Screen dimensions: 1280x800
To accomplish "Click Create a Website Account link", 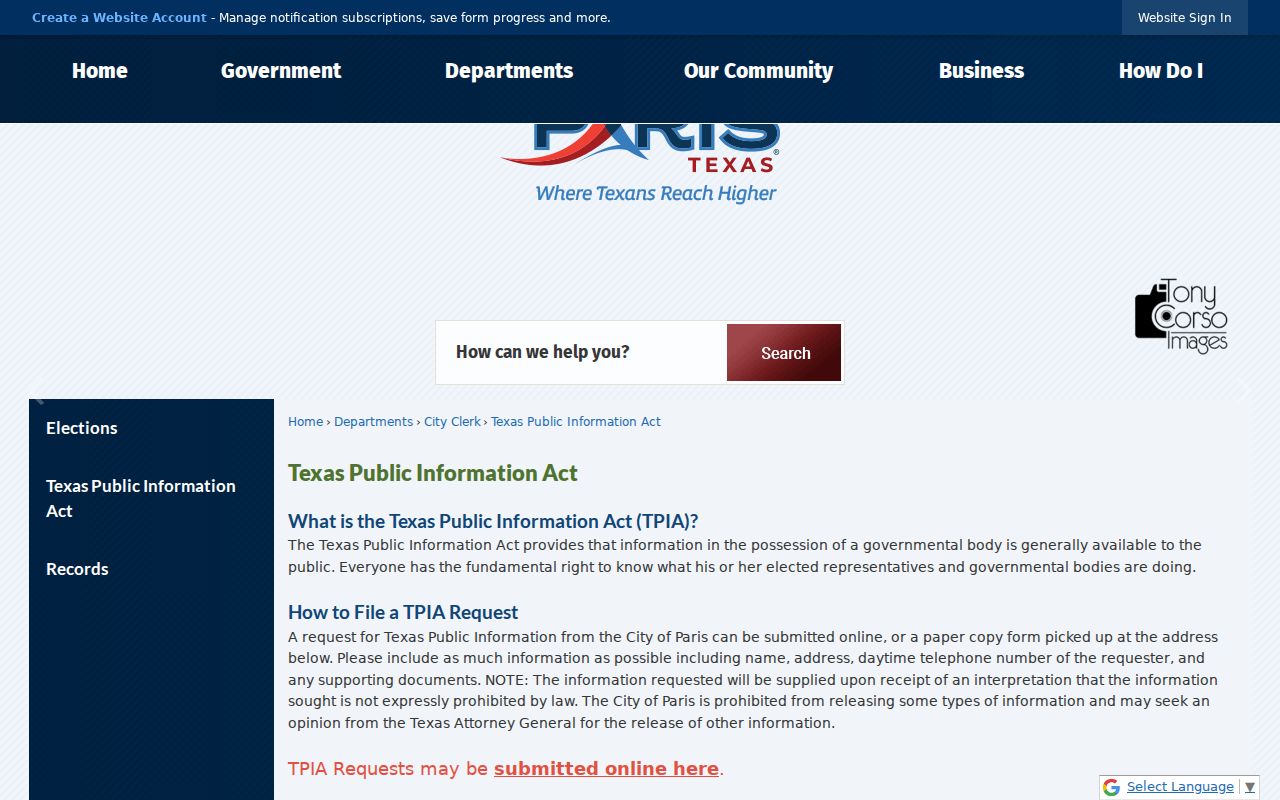I will point(119,18).
